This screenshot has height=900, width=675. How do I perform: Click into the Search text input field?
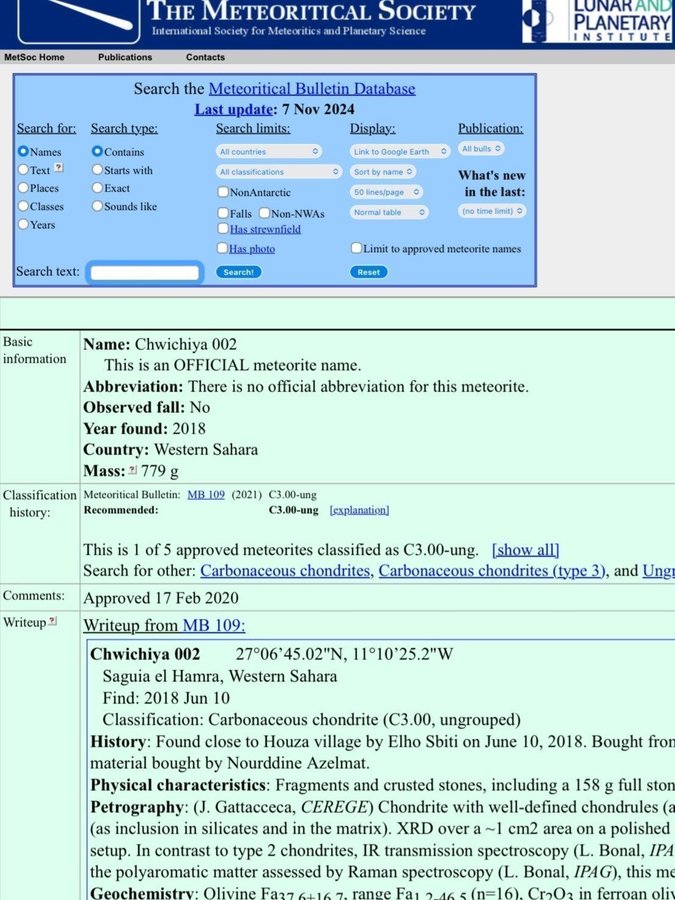tap(145, 272)
